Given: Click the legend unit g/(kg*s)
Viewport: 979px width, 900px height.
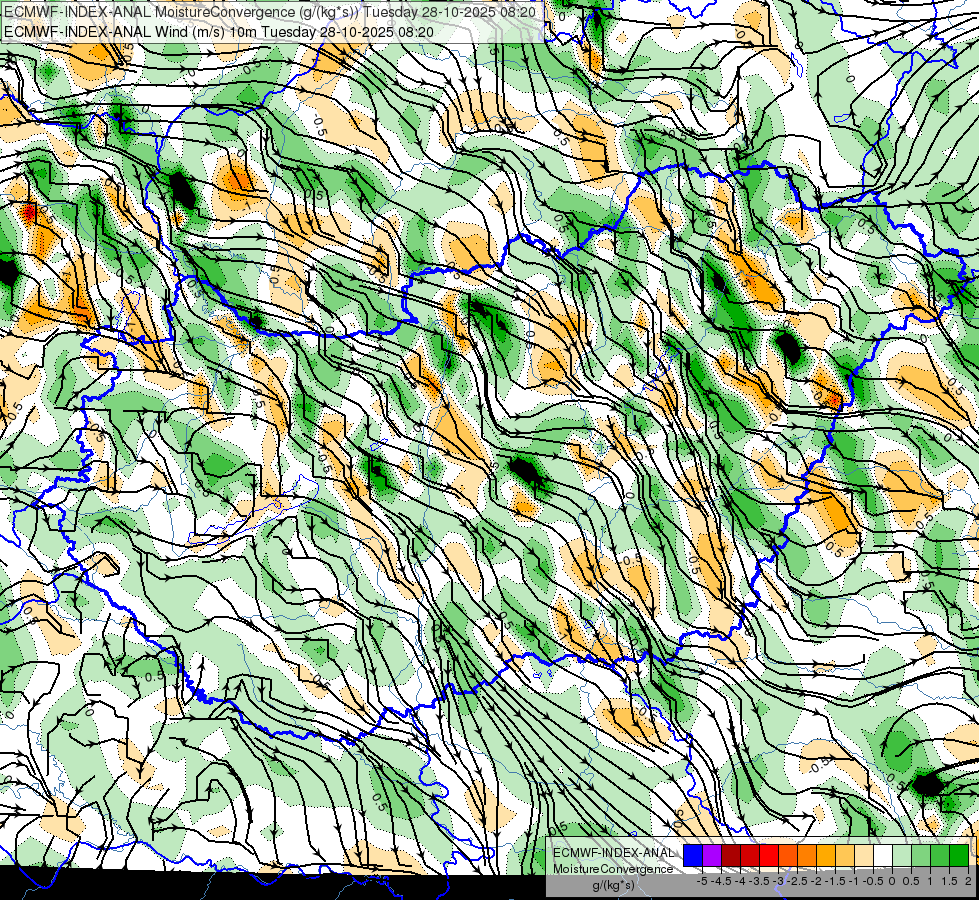Looking at the screenshot, I should [614, 885].
